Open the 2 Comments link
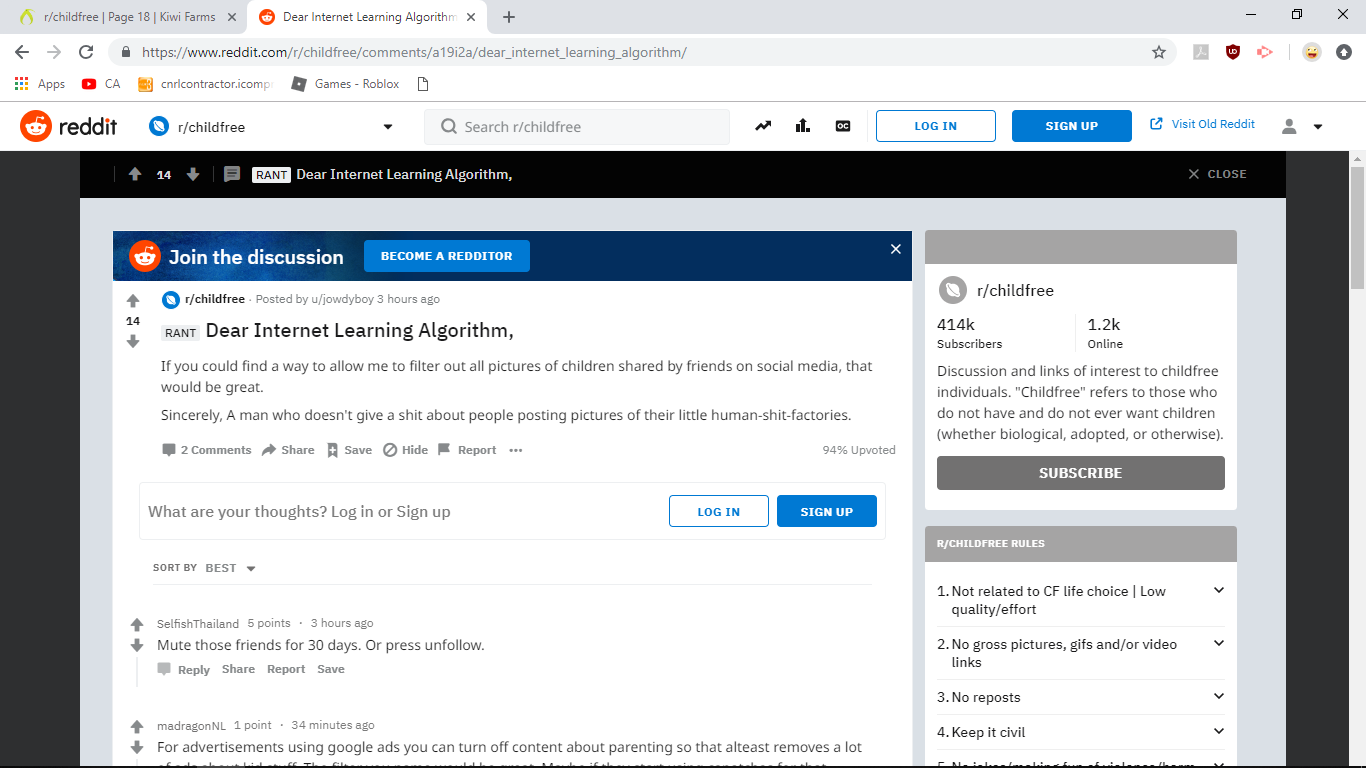 (207, 450)
